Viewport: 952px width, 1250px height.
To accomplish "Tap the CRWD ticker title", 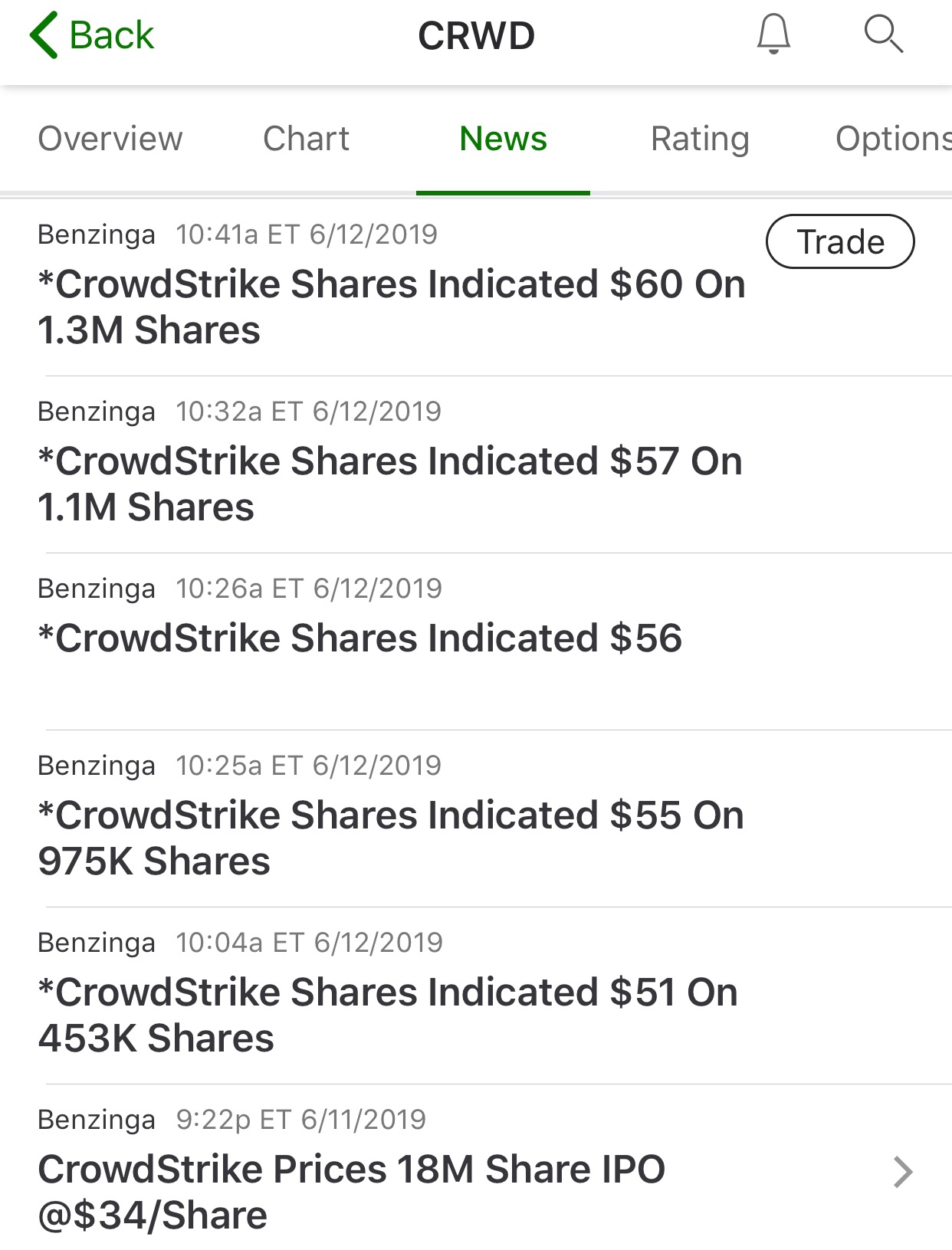I will (476, 35).
